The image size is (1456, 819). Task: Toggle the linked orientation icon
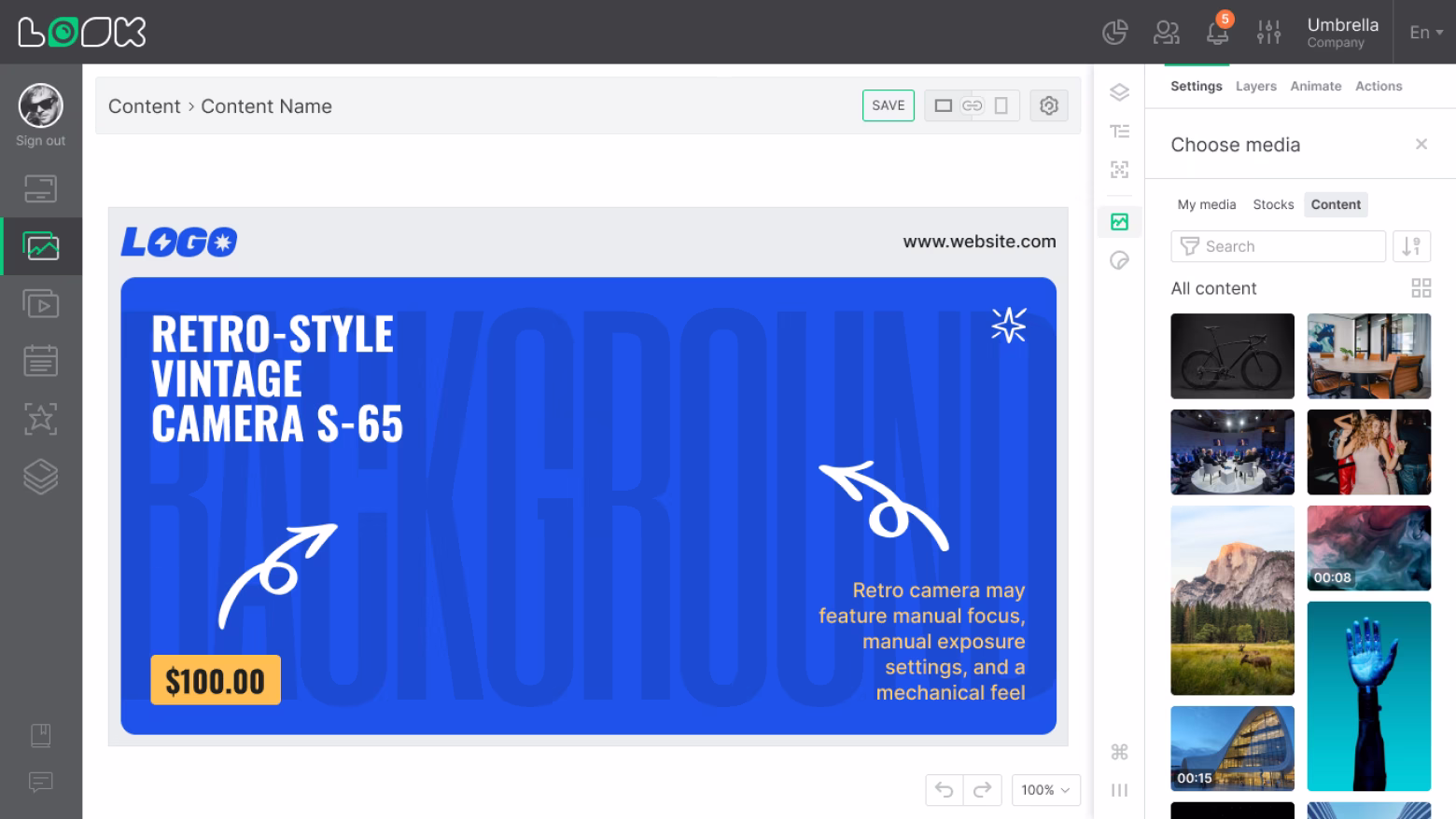coord(972,105)
